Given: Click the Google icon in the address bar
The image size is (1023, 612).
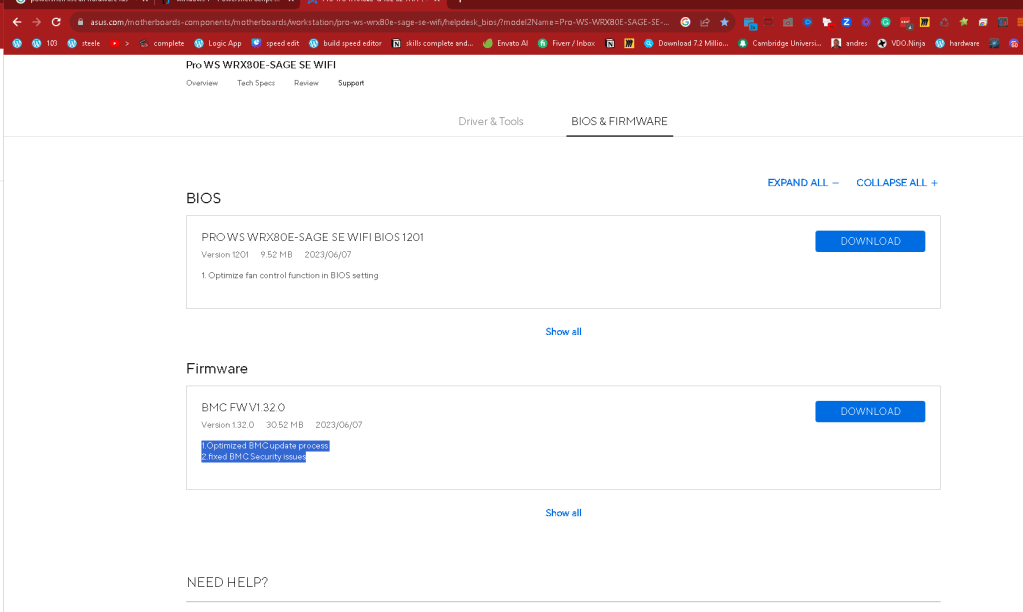Looking at the screenshot, I should 685,22.
